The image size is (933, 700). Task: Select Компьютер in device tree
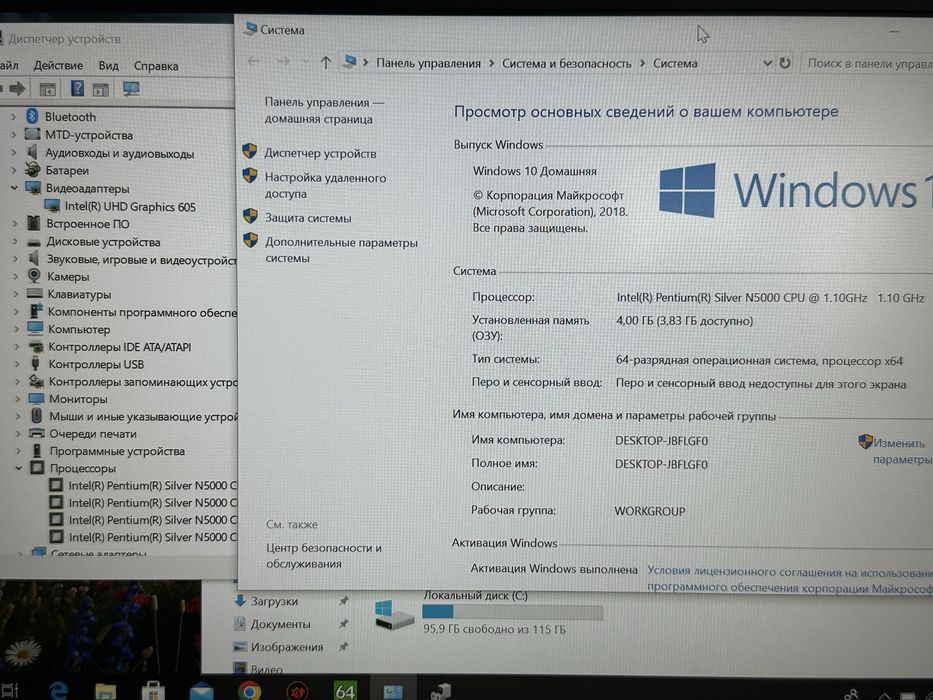click(x=79, y=329)
